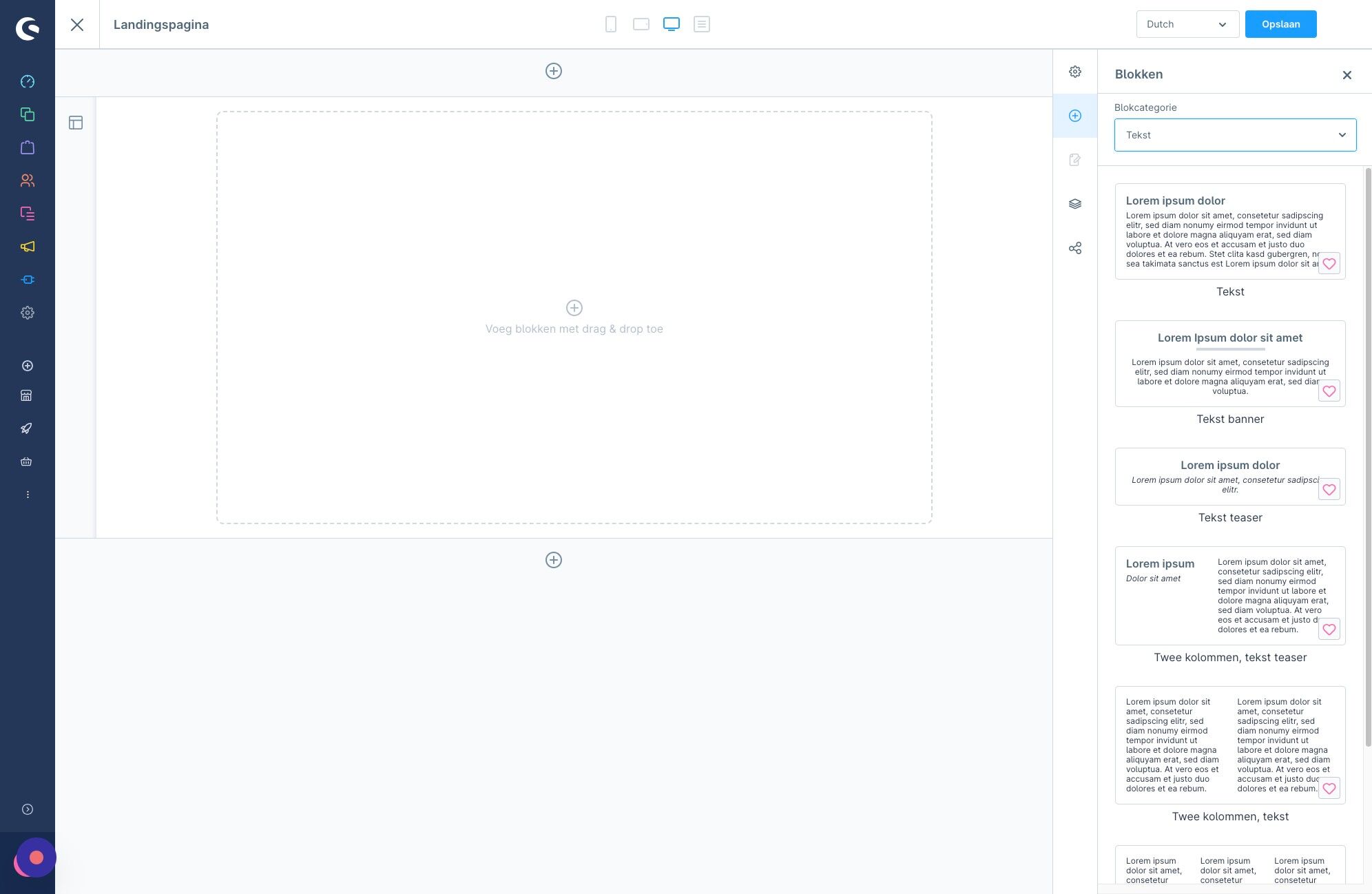Screen dimensions: 1372x894
Task: Switch to mobile preview
Action: coord(611,24)
